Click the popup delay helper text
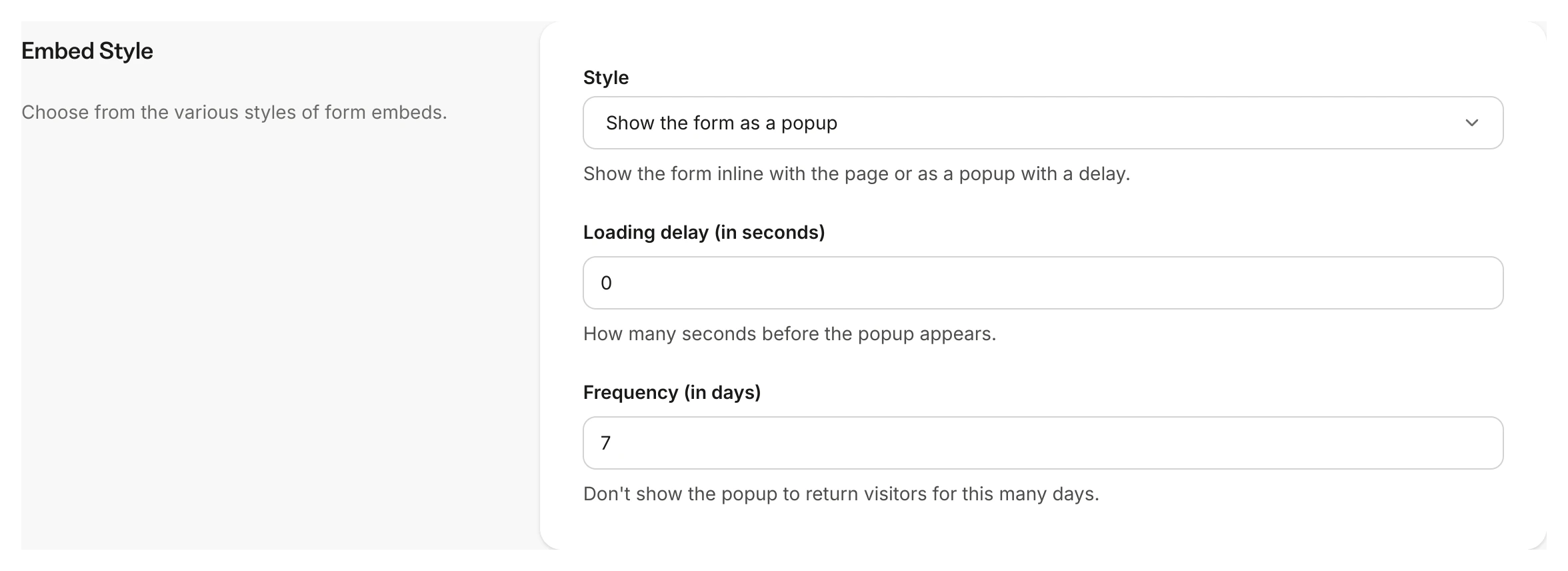This screenshot has width=1568, height=571. (790, 334)
